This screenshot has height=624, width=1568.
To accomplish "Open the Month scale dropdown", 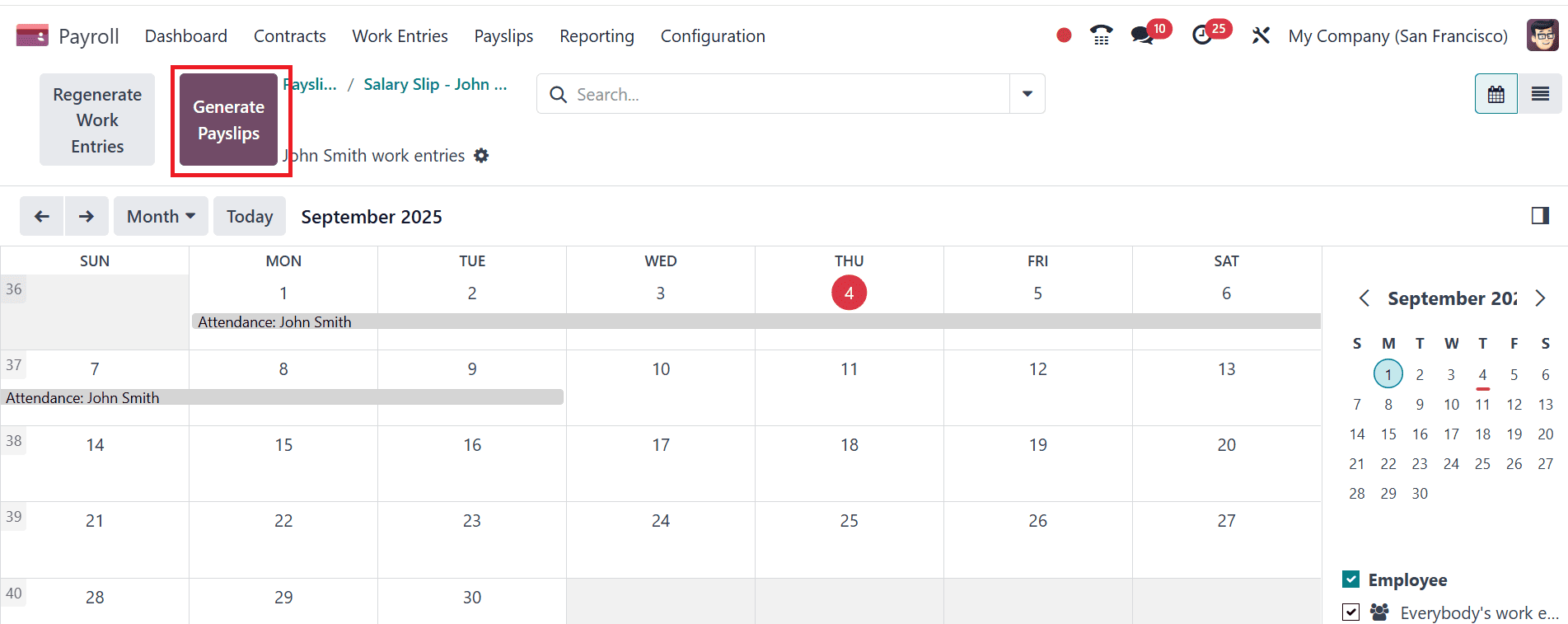I will 161,217.
